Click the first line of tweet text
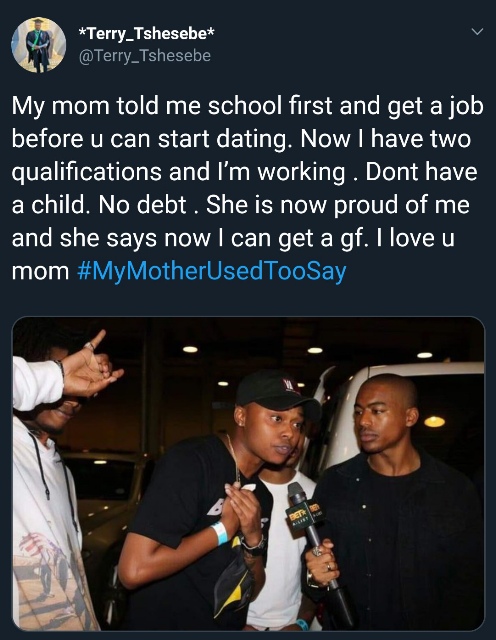The width and height of the screenshot is (496, 640). [247, 106]
